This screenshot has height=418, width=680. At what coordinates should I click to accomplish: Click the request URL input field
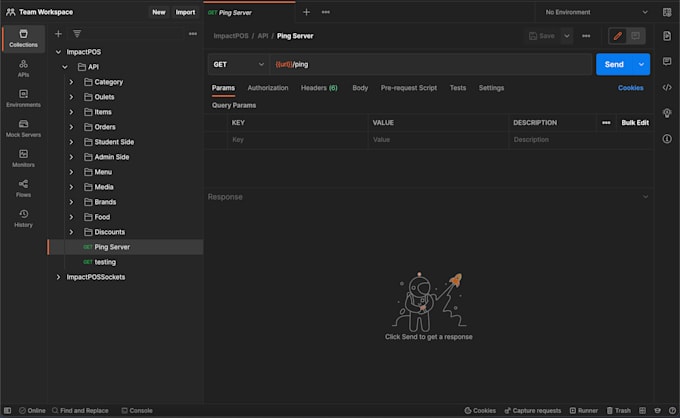[431, 64]
